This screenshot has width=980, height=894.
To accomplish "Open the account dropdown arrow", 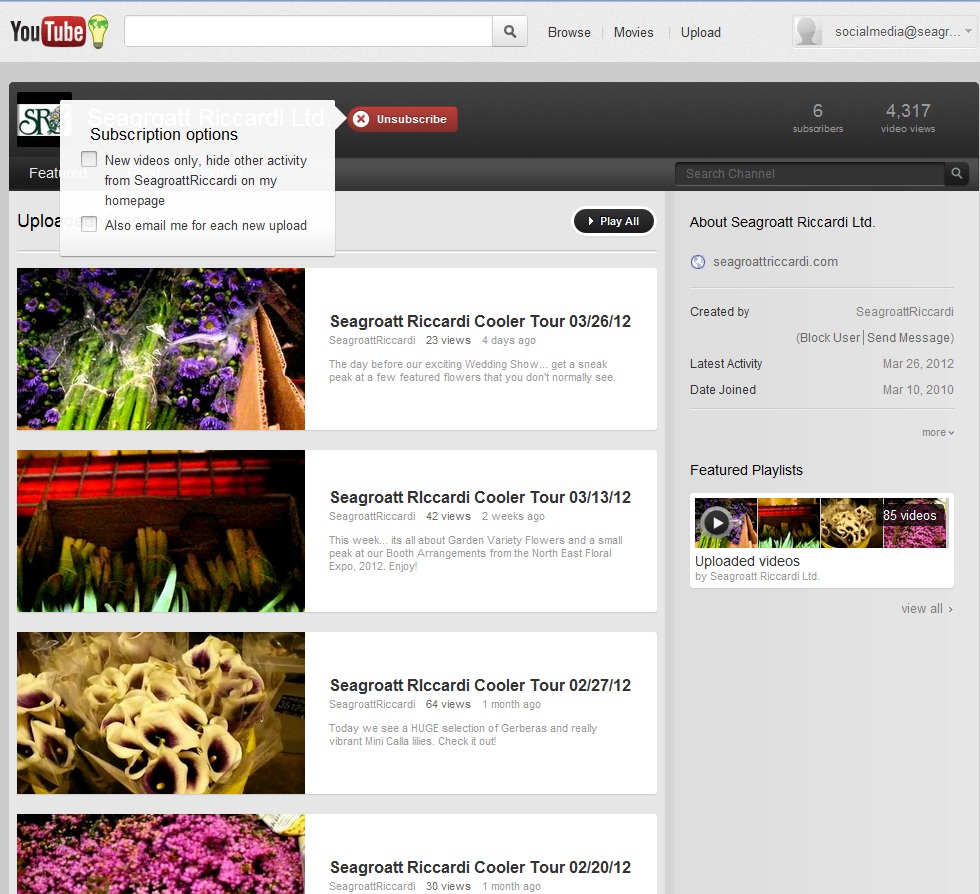I will pyautogui.click(x=968, y=31).
